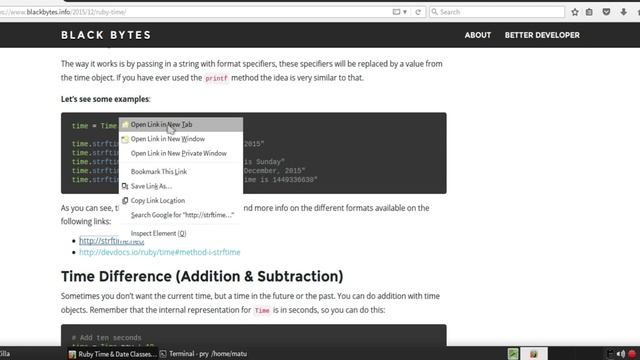Open the address bar history dropdown
The width and height of the screenshot is (640, 360).
tap(405, 12)
